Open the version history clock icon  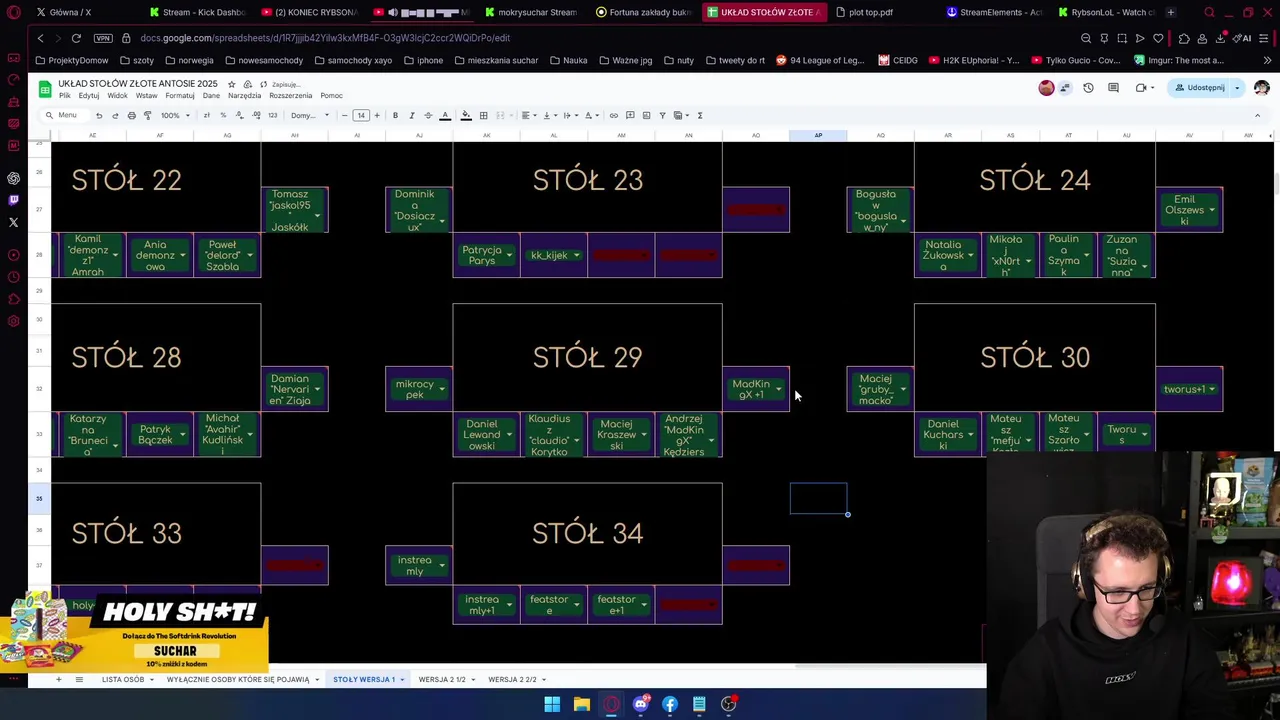(x=1088, y=88)
